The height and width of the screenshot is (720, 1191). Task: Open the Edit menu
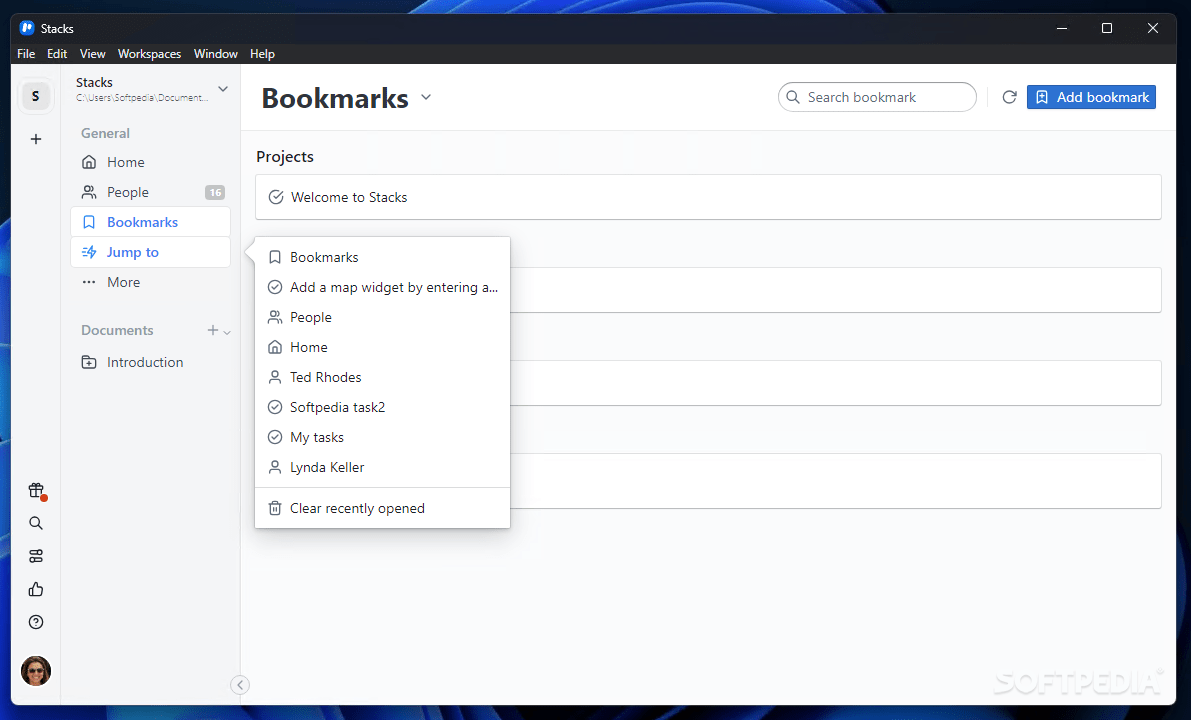pos(57,54)
